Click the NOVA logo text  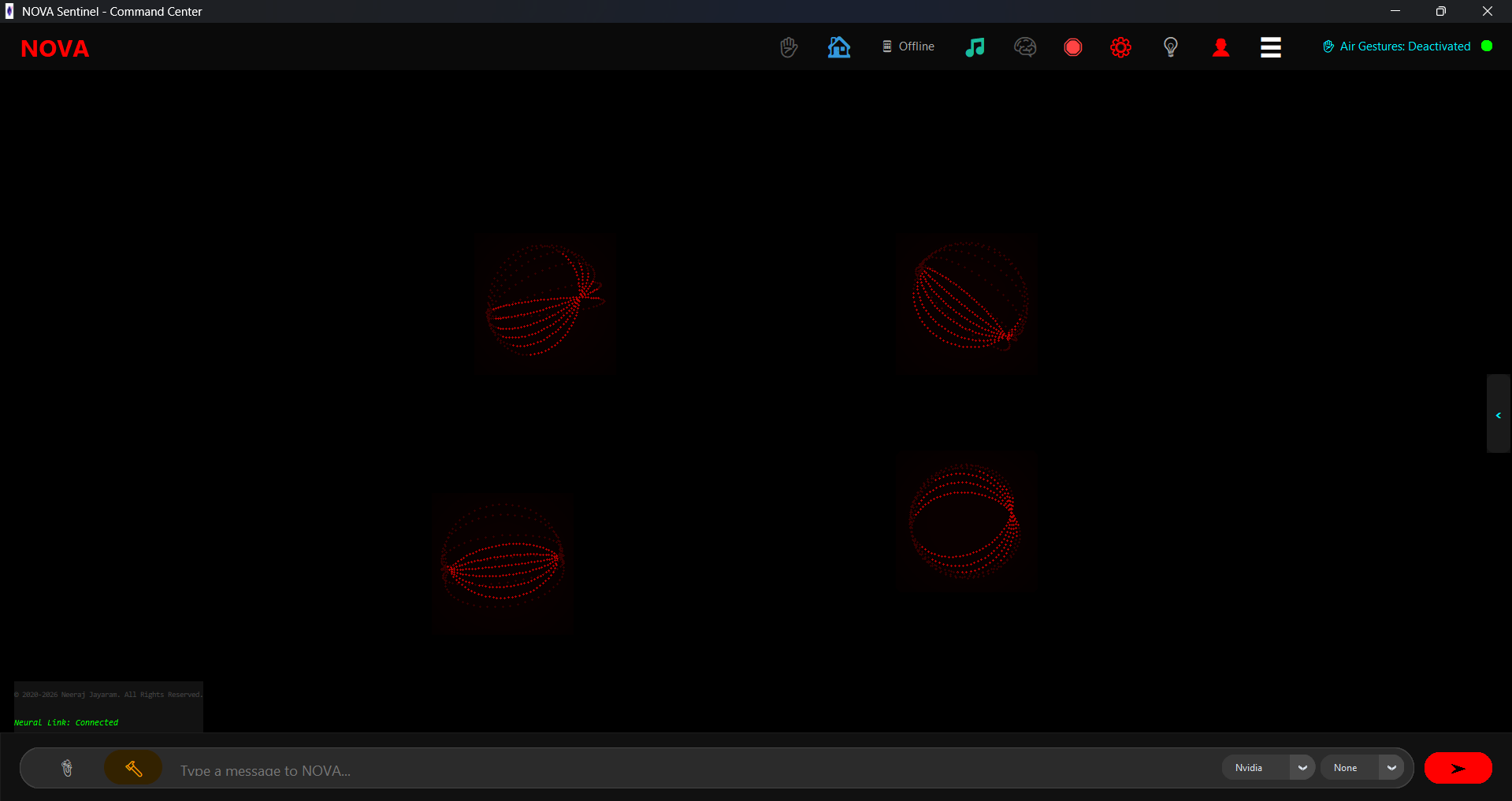click(54, 49)
